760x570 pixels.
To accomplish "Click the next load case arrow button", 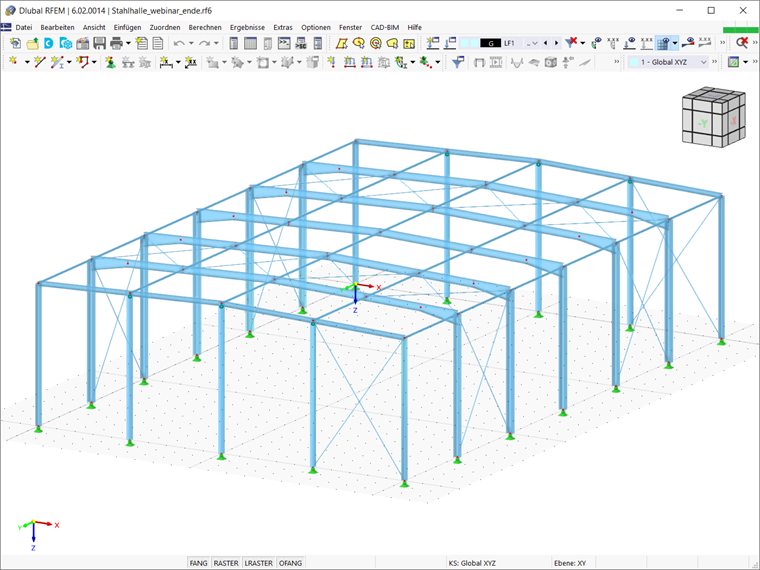I will click(x=556, y=43).
